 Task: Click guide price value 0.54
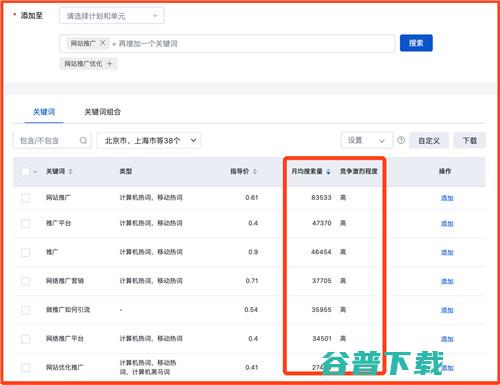point(251,310)
